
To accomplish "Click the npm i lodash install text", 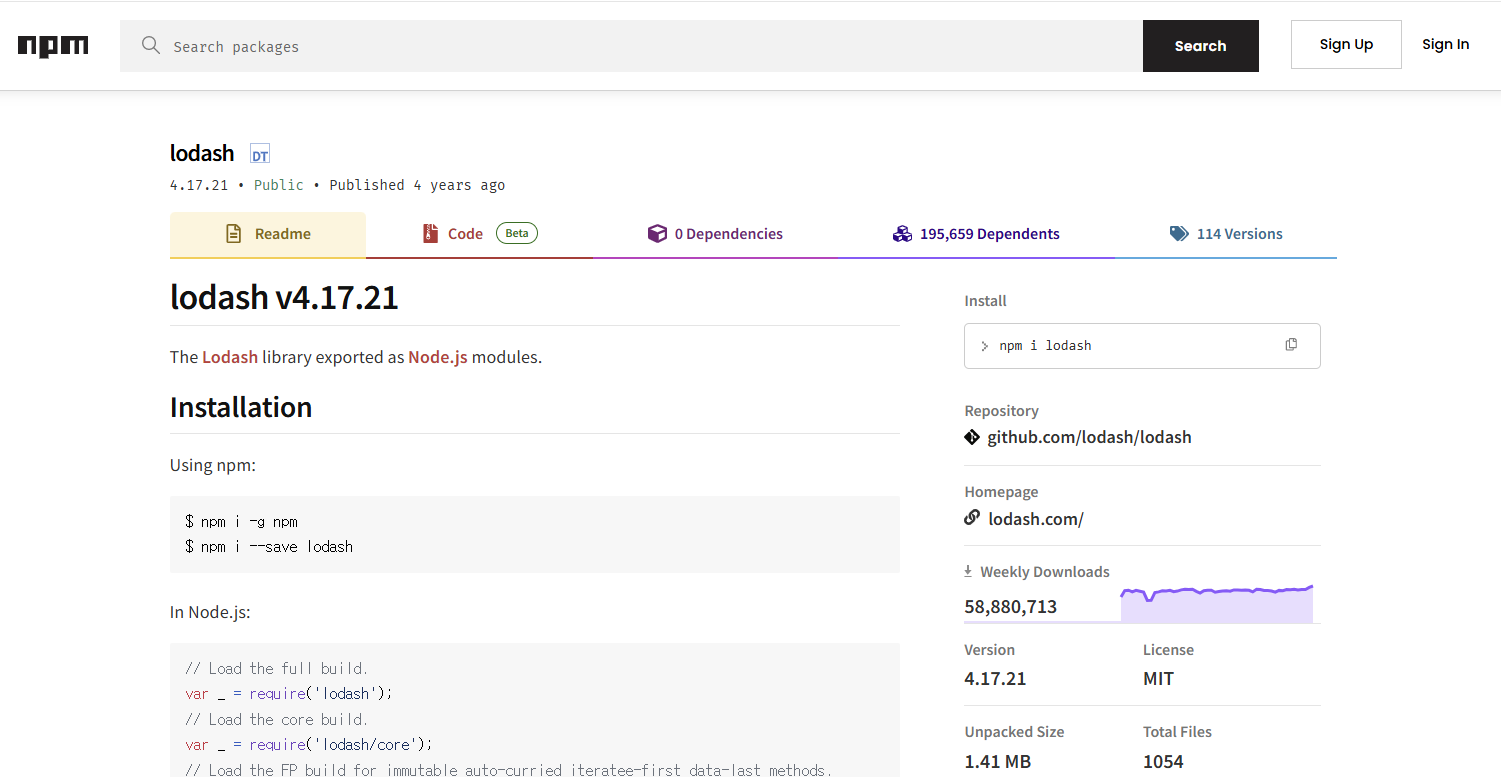I will (x=1045, y=345).
